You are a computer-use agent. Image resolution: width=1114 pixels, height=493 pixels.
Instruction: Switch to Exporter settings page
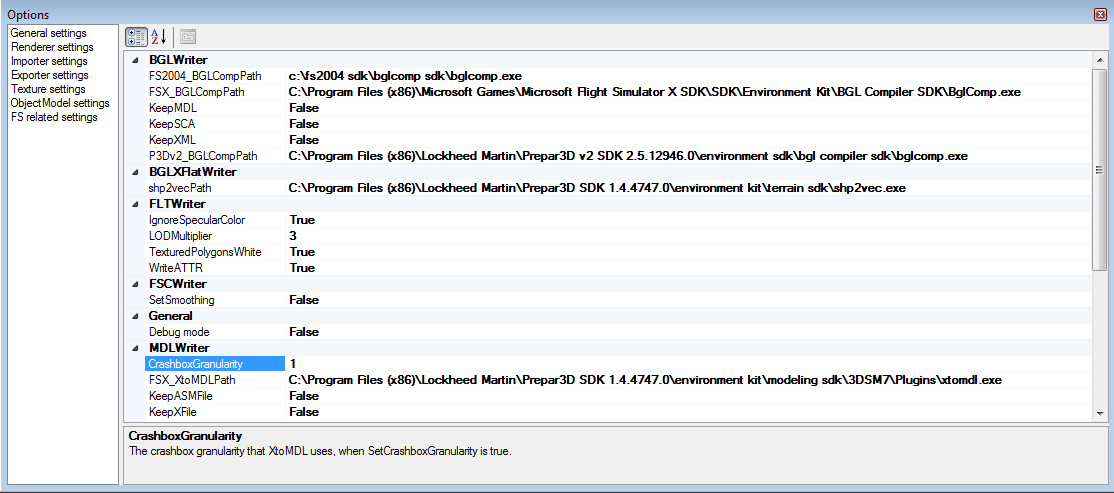[49, 75]
